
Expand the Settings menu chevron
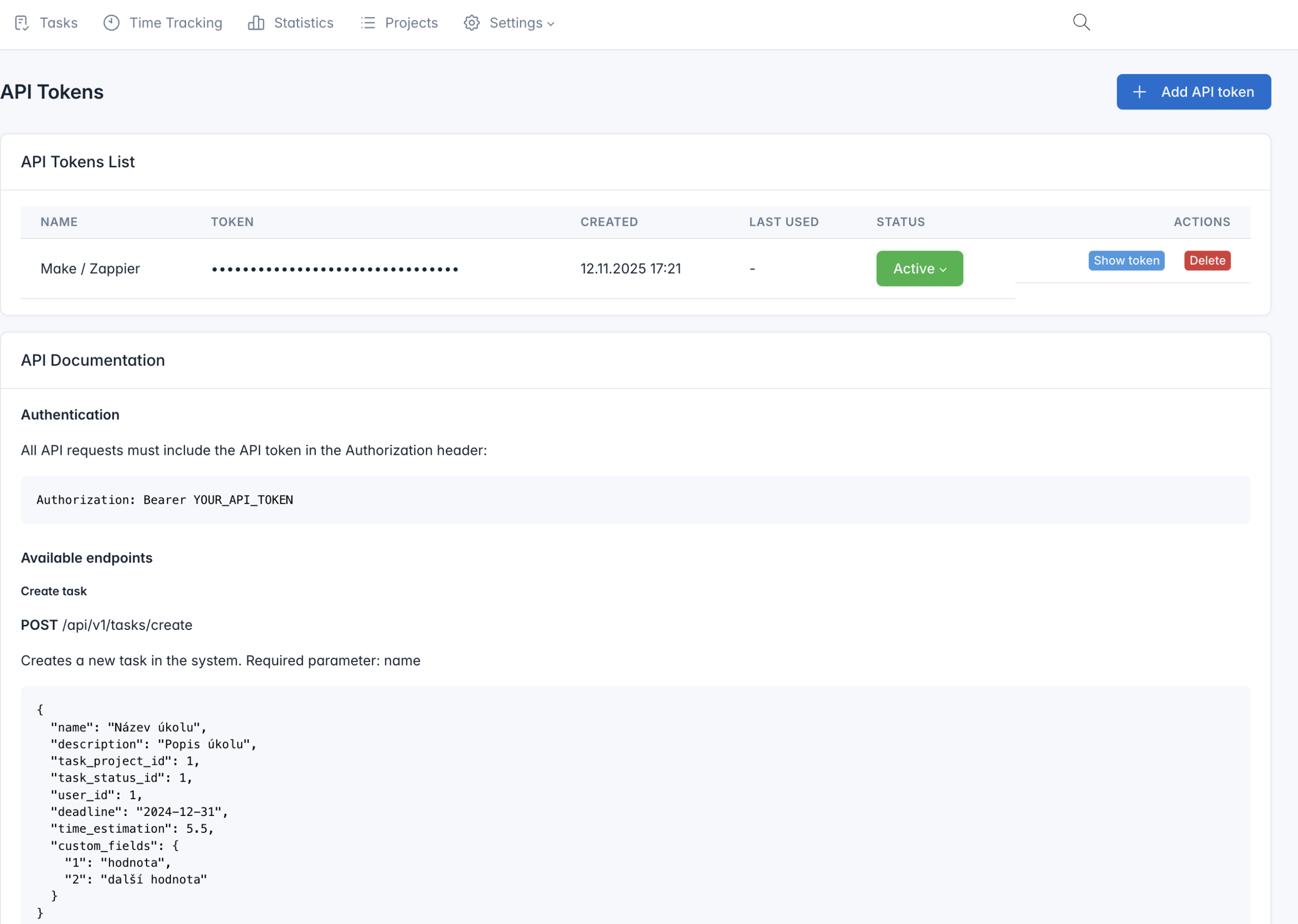tap(551, 24)
